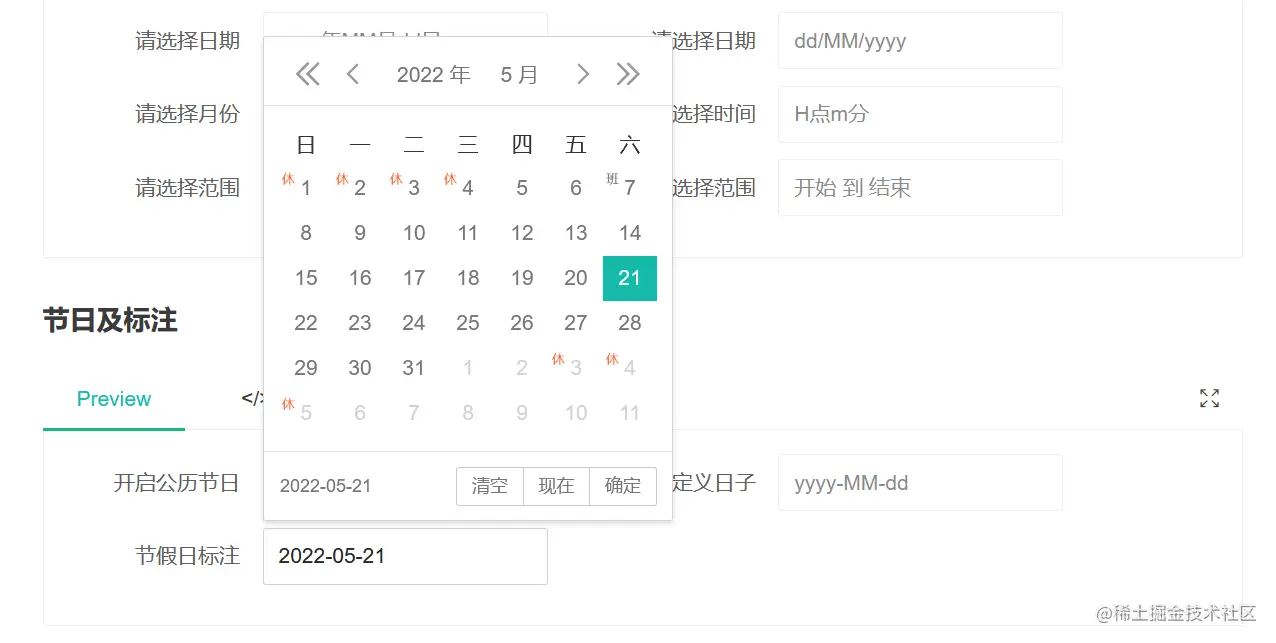Click the 清空 clear button
1276x643 pixels.
(x=490, y=486)
